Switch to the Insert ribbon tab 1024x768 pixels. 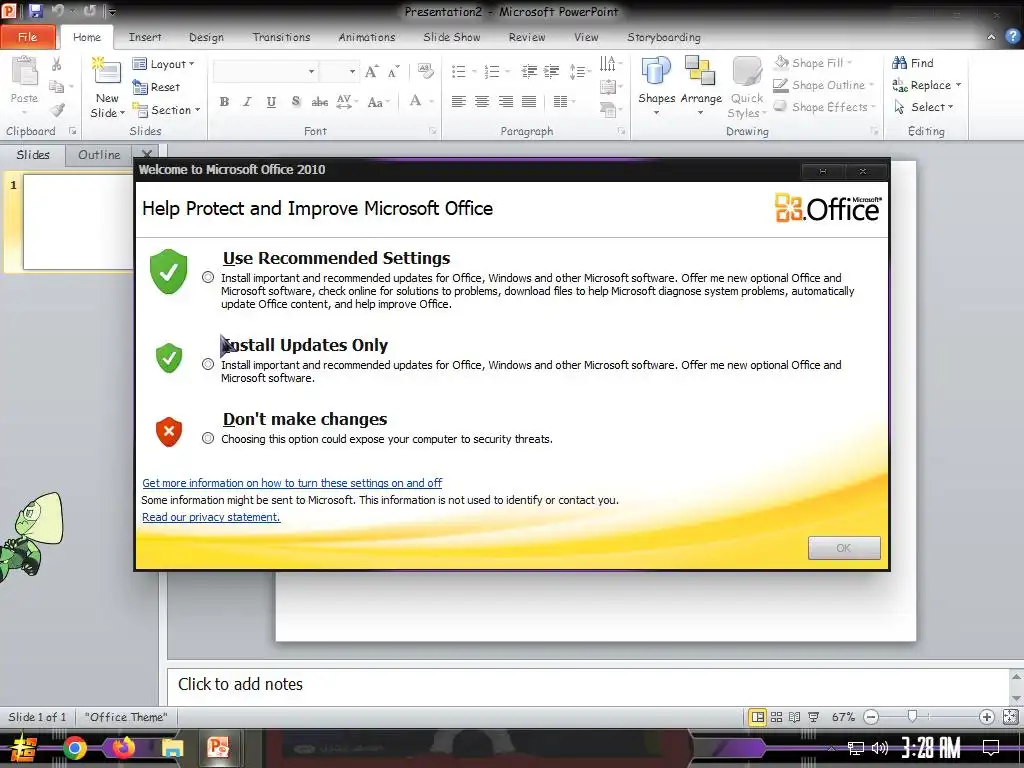point(145,37)
